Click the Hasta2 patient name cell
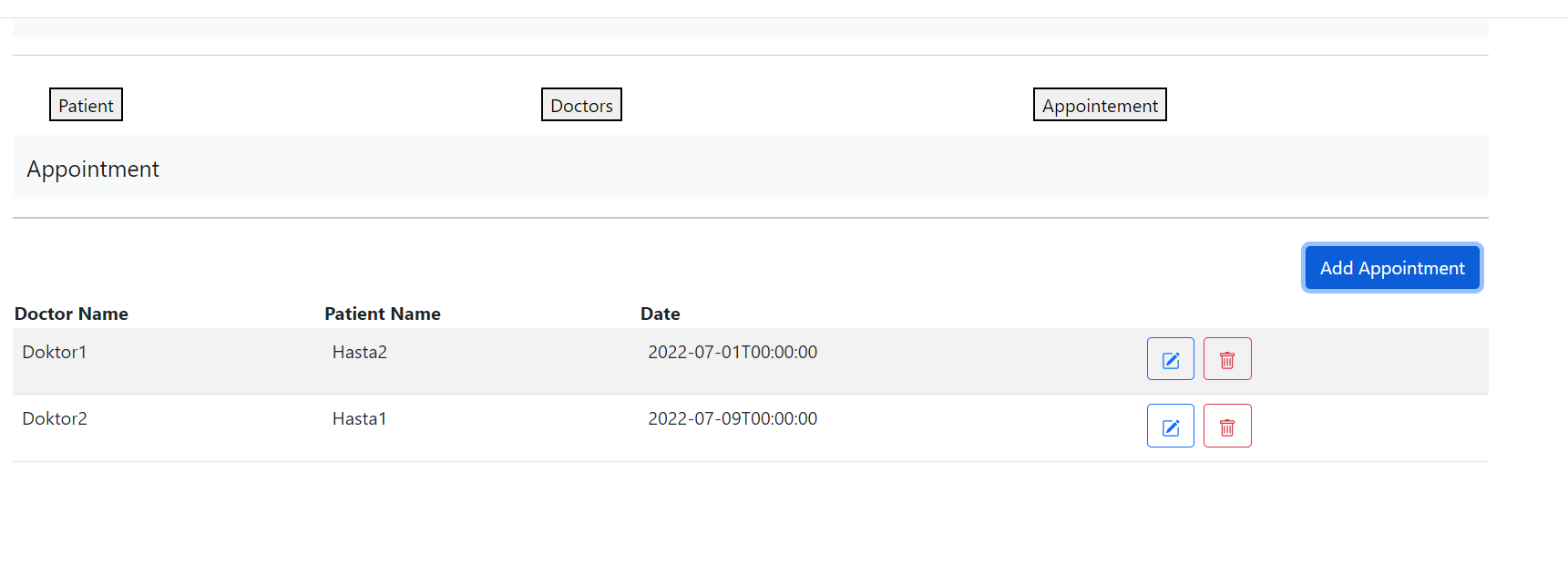Viewport: 1568px width, 566px height. click(359, 352)
